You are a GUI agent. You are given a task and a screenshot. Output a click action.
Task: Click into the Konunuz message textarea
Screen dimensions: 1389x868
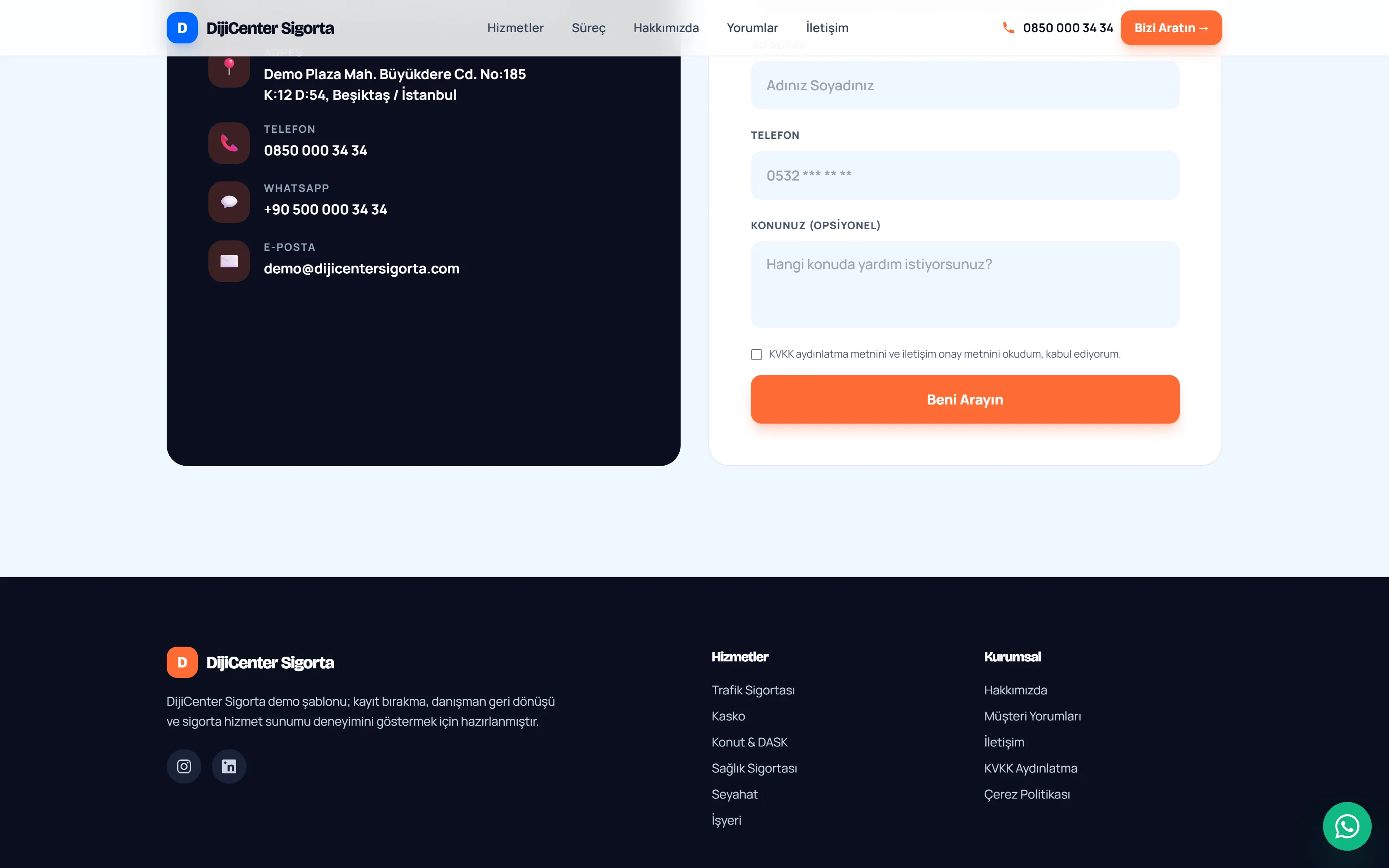(965, 285)
